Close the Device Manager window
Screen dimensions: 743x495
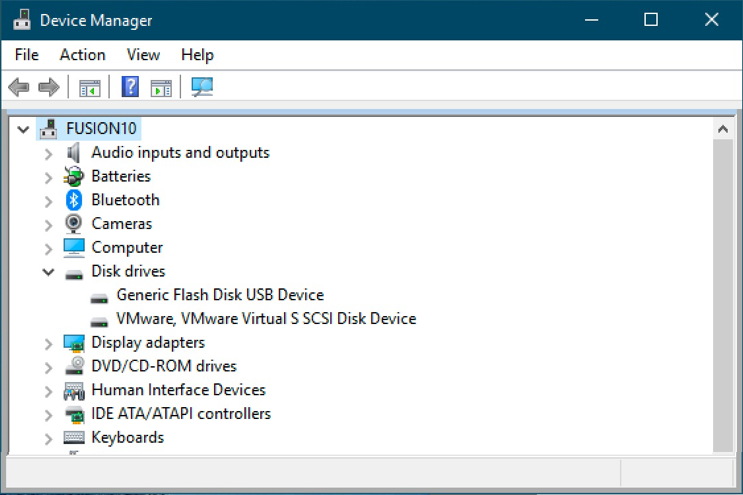[x=711, y=20]
